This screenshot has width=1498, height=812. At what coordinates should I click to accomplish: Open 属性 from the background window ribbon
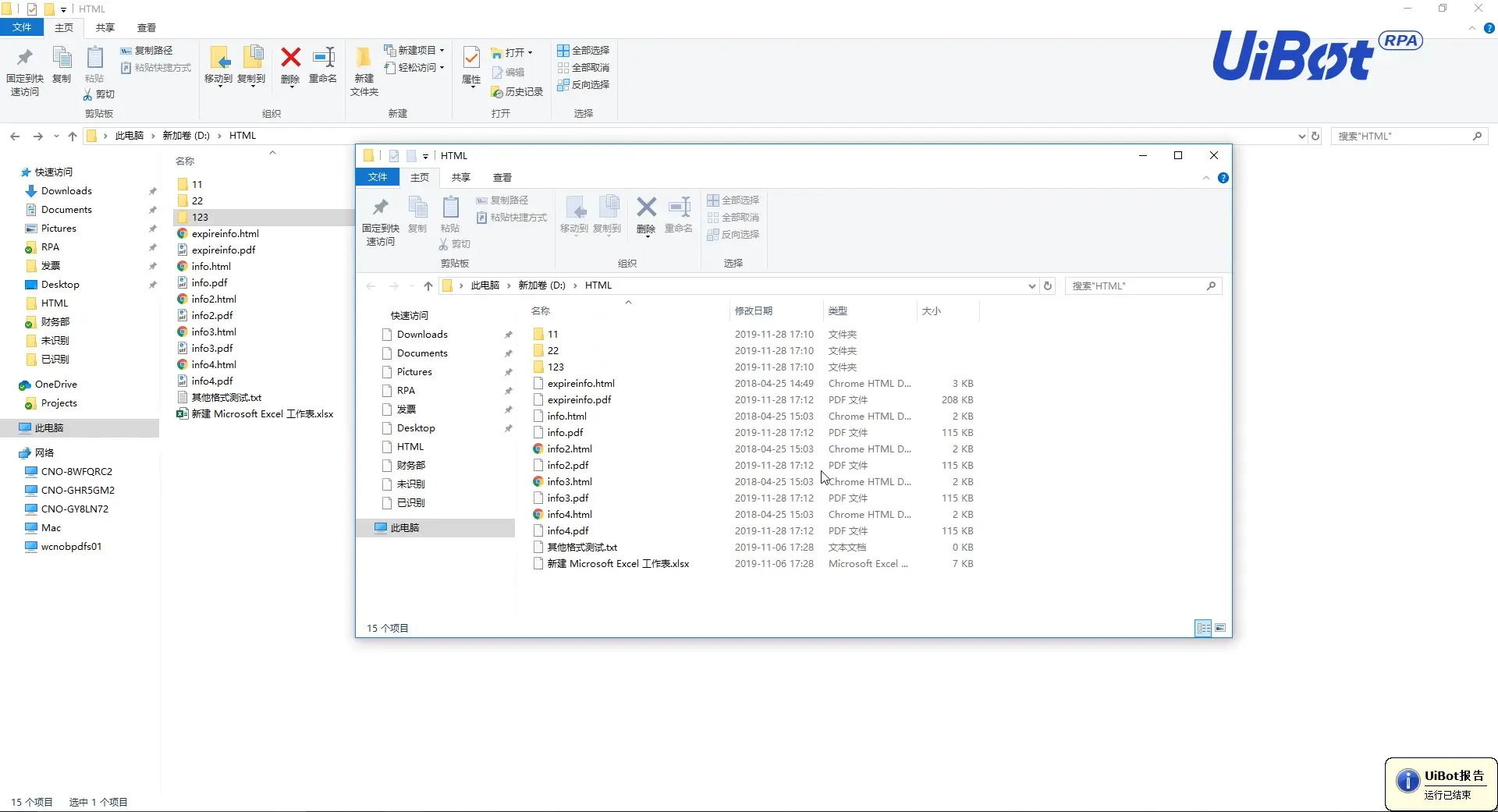(471, 66)
